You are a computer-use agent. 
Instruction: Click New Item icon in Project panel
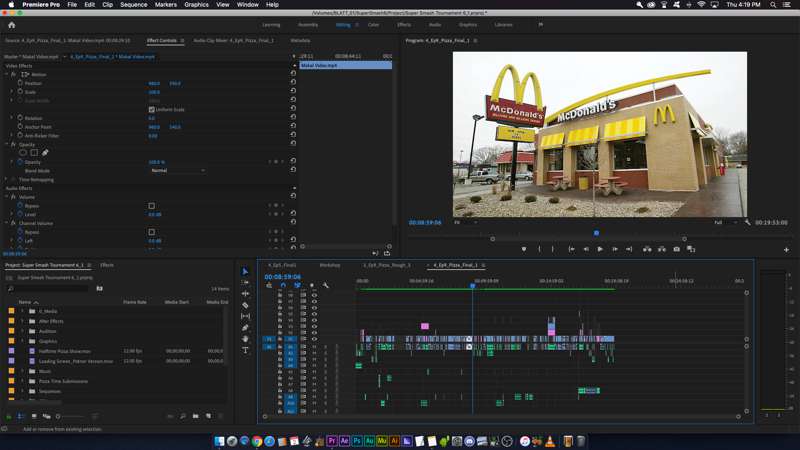point(208,416)
